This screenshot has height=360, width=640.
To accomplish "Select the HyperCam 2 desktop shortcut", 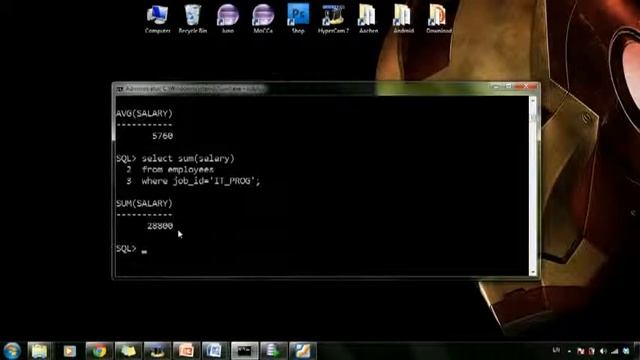I will [333, 19].
